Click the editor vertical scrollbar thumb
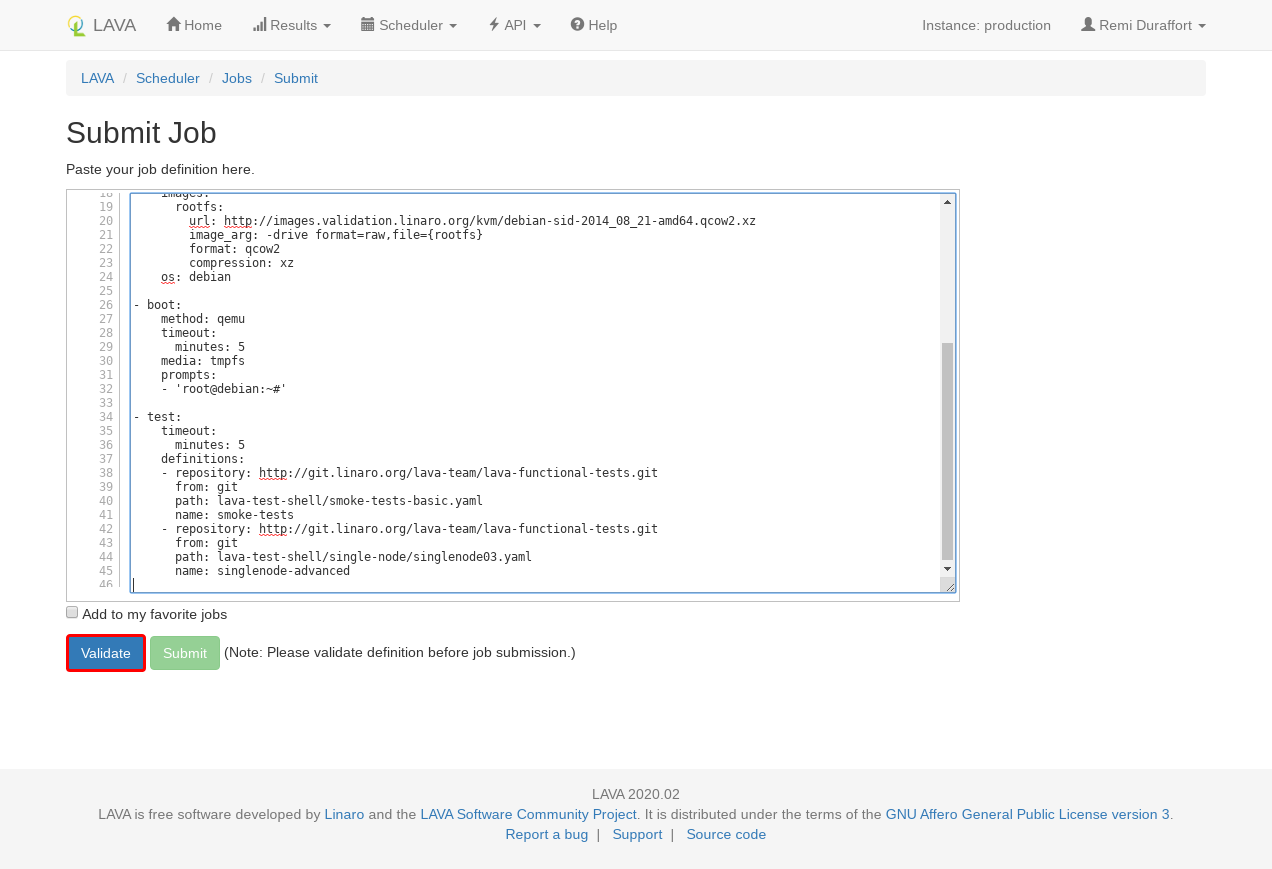 pos(947,450)
